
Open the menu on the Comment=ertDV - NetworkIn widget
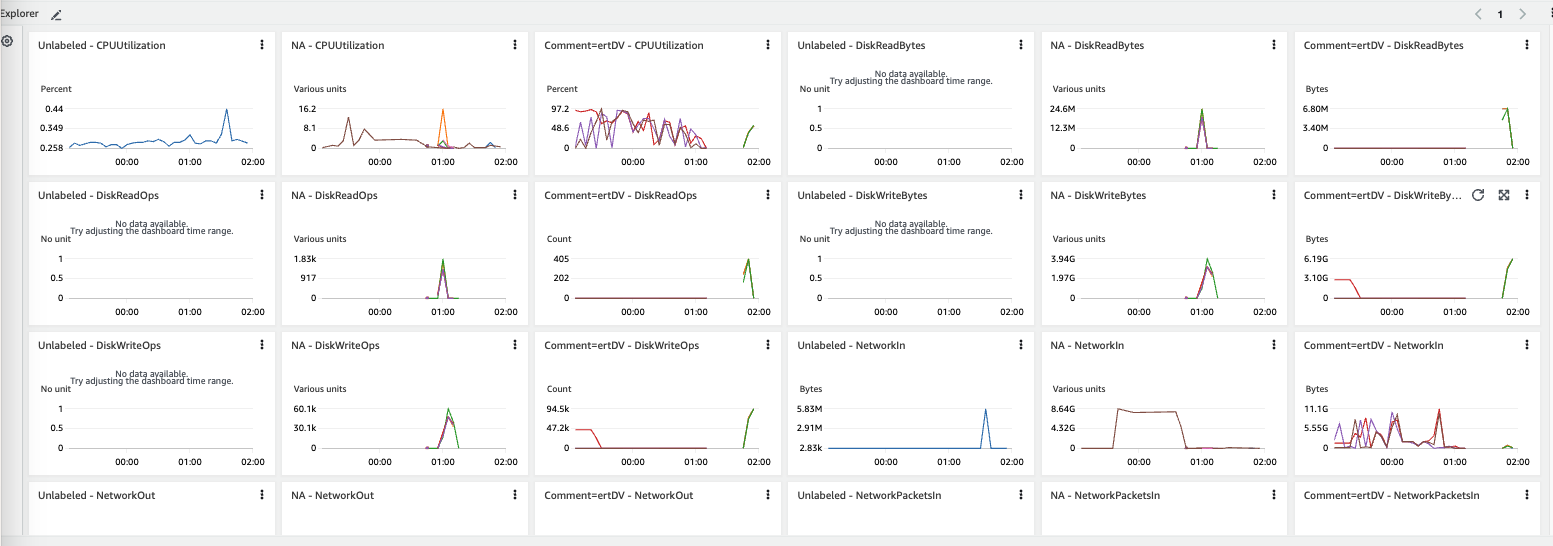tap(1527, 345)
